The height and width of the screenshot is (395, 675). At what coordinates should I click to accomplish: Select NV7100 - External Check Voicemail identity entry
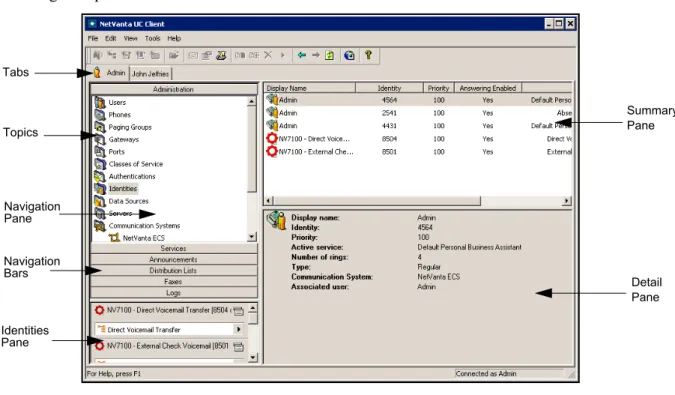click(169, 346)
